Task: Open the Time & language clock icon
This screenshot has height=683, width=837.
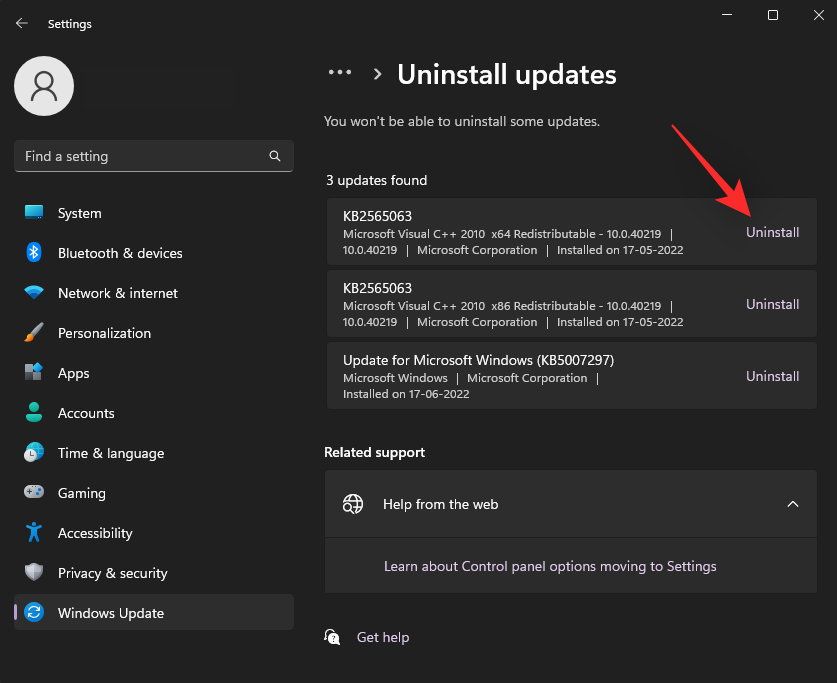Action: pos(33,453)
